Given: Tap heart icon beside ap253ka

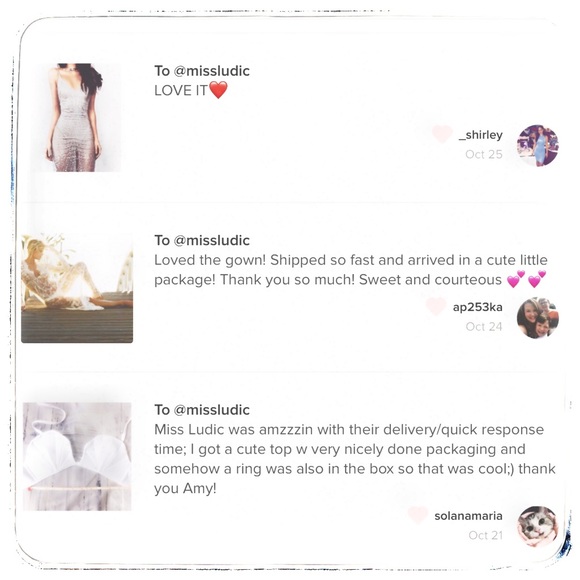Looking at the screenshot, I should click(436, 306).
